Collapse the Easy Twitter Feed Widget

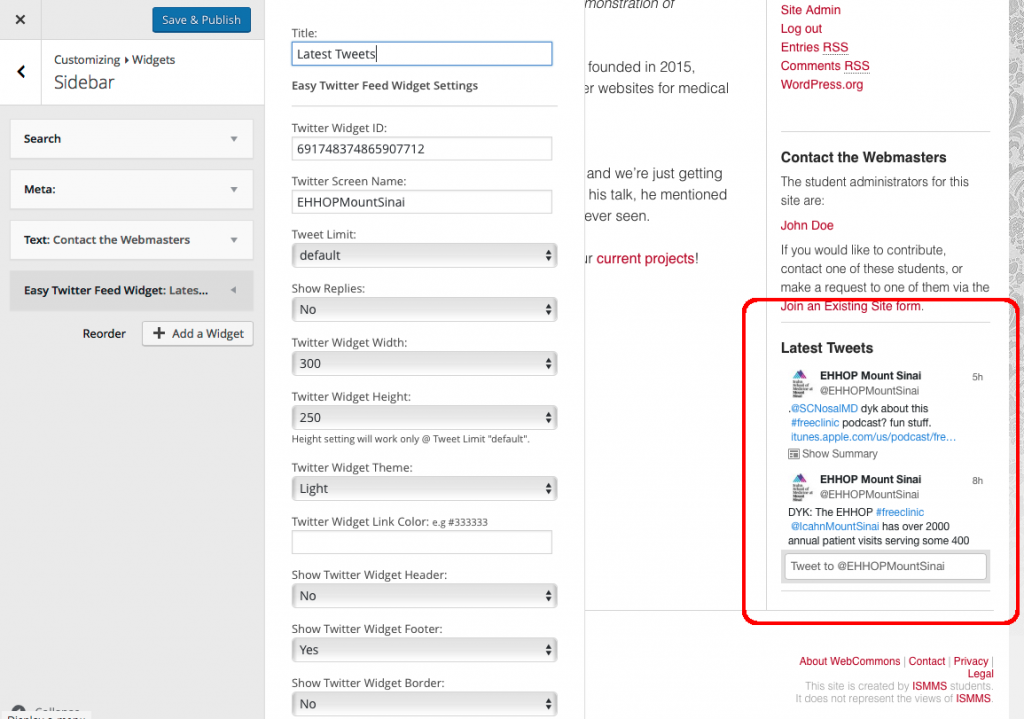[233, 291]
